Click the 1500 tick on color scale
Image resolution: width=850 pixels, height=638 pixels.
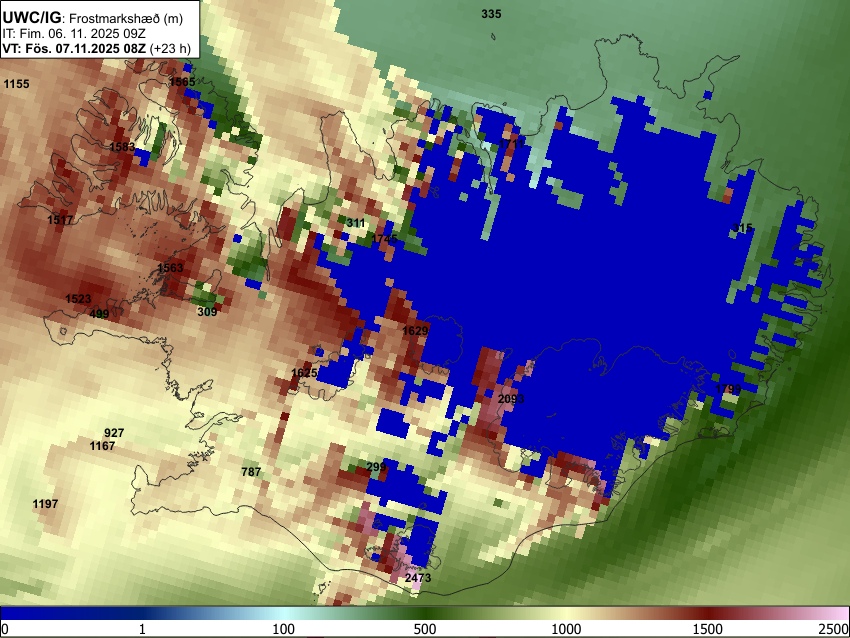tap(708, 629)
